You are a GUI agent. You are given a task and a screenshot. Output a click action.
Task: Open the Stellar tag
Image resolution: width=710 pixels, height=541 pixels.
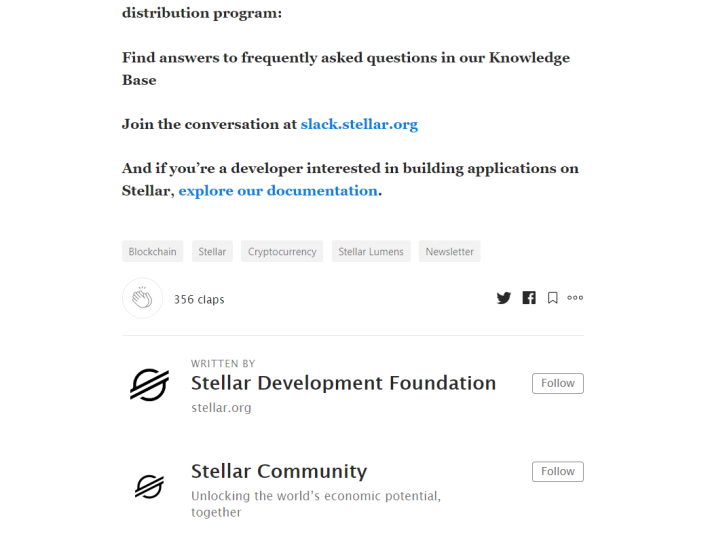212,251
